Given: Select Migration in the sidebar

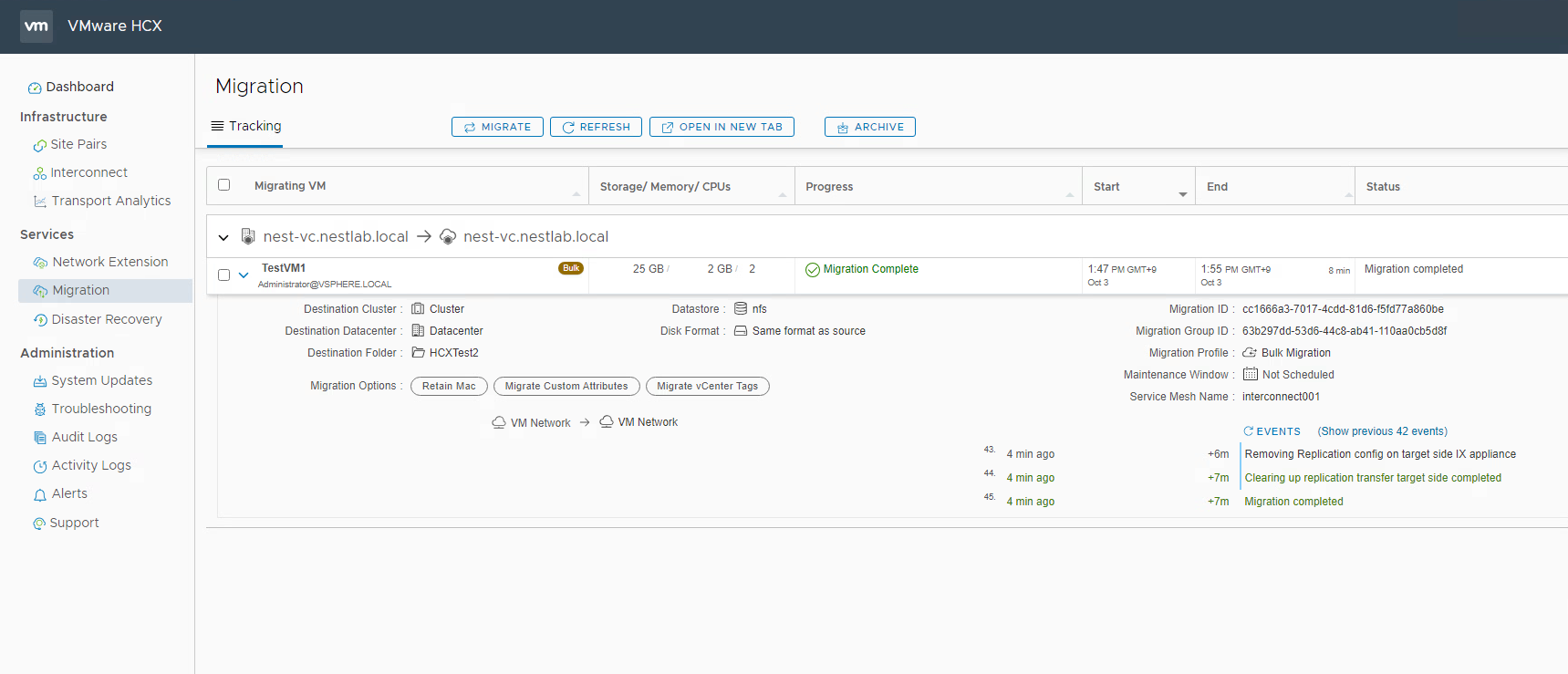Looking at the screenshot, I should coord(105,291).
